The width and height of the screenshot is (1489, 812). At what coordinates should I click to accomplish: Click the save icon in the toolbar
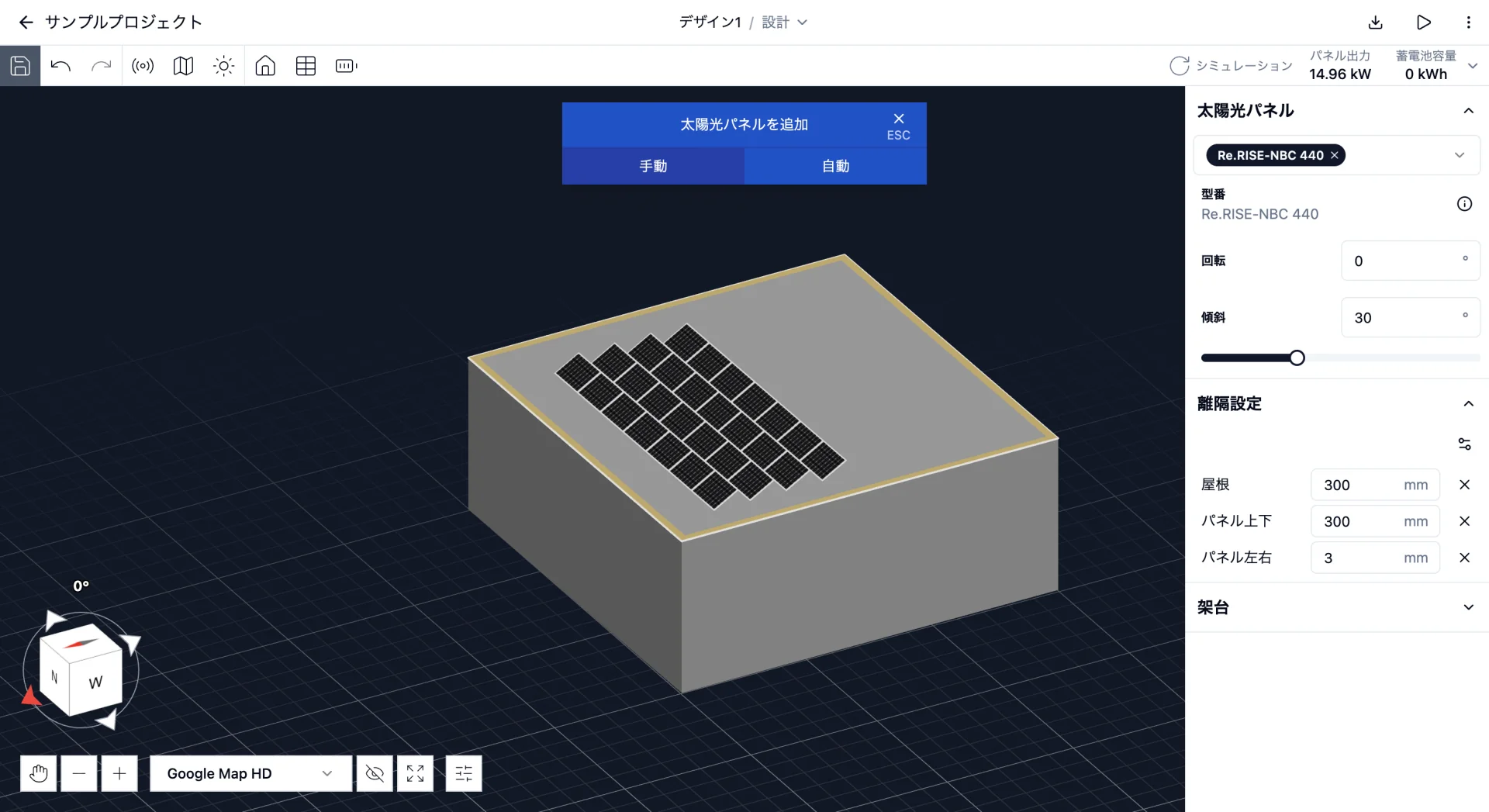pyautogui.click(x=20, y=66)
